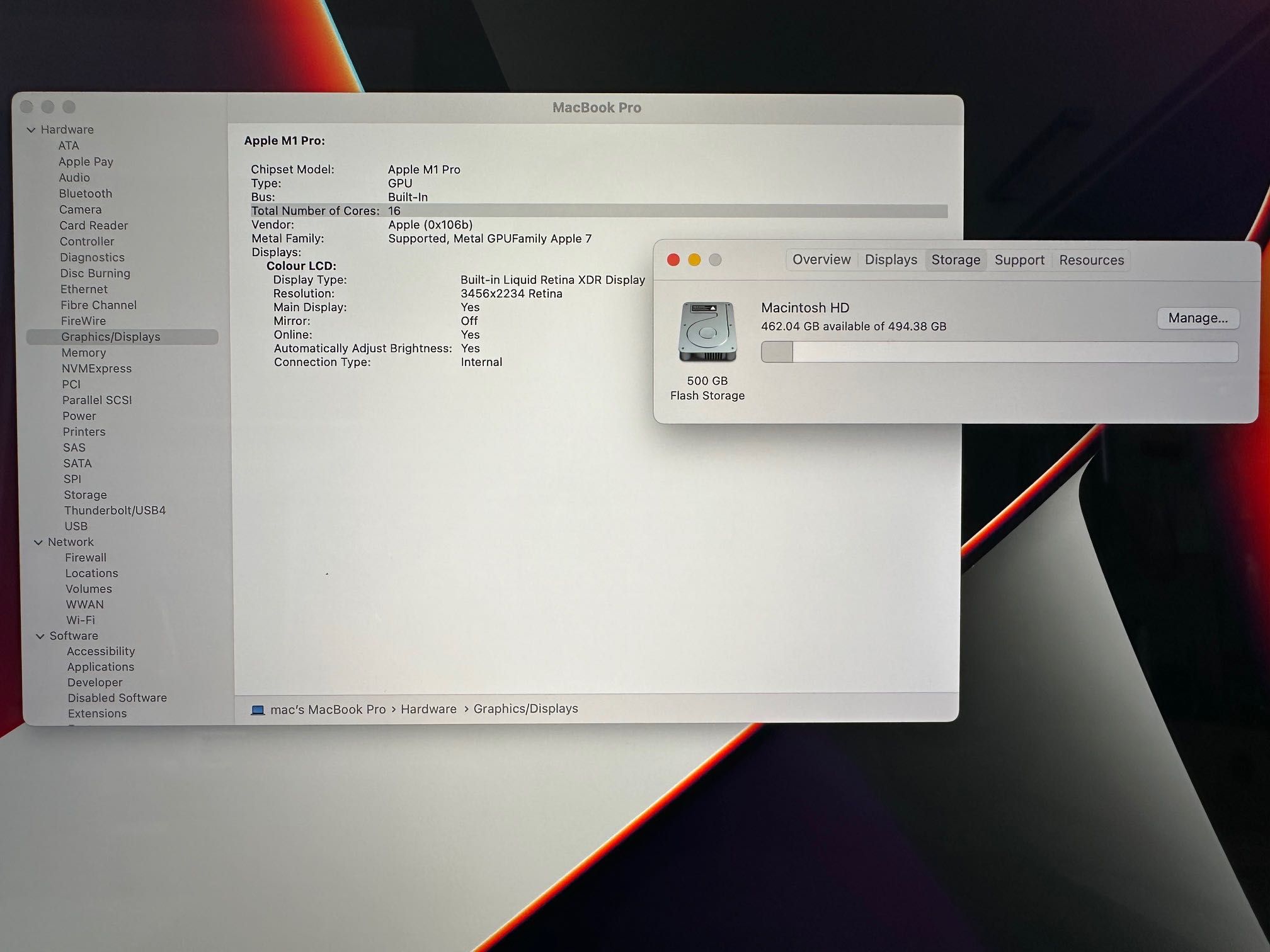Image resolution: width=1270 pixels, height=952 pixels.
Task: Click mac's MacBook Pro in path bar
Action: click(328, 710)
